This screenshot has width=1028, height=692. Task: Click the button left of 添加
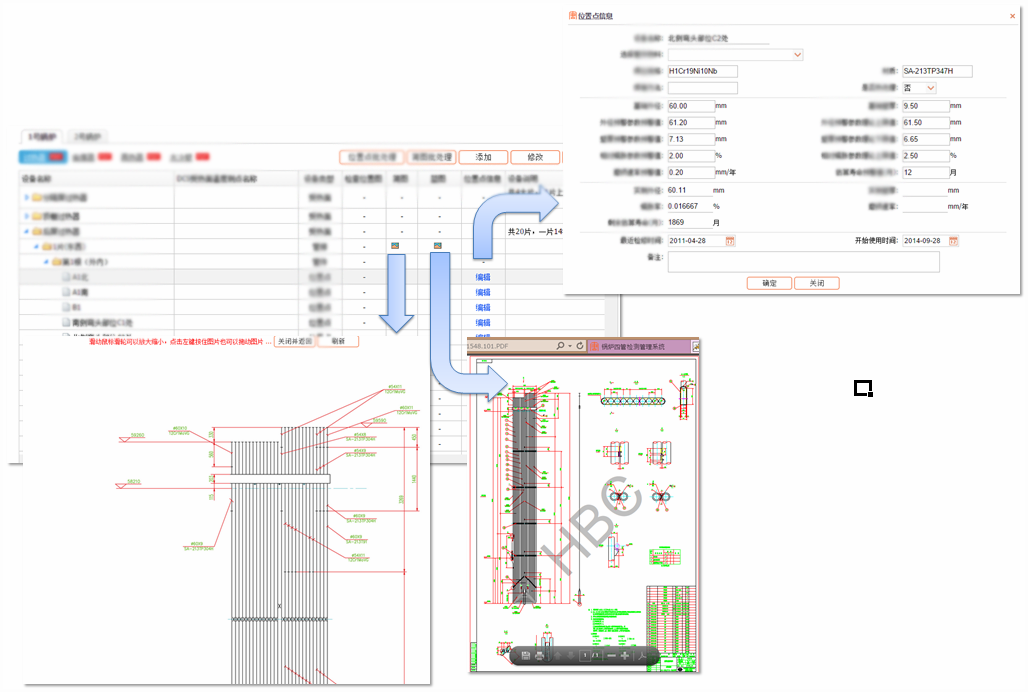click(432, 157)
